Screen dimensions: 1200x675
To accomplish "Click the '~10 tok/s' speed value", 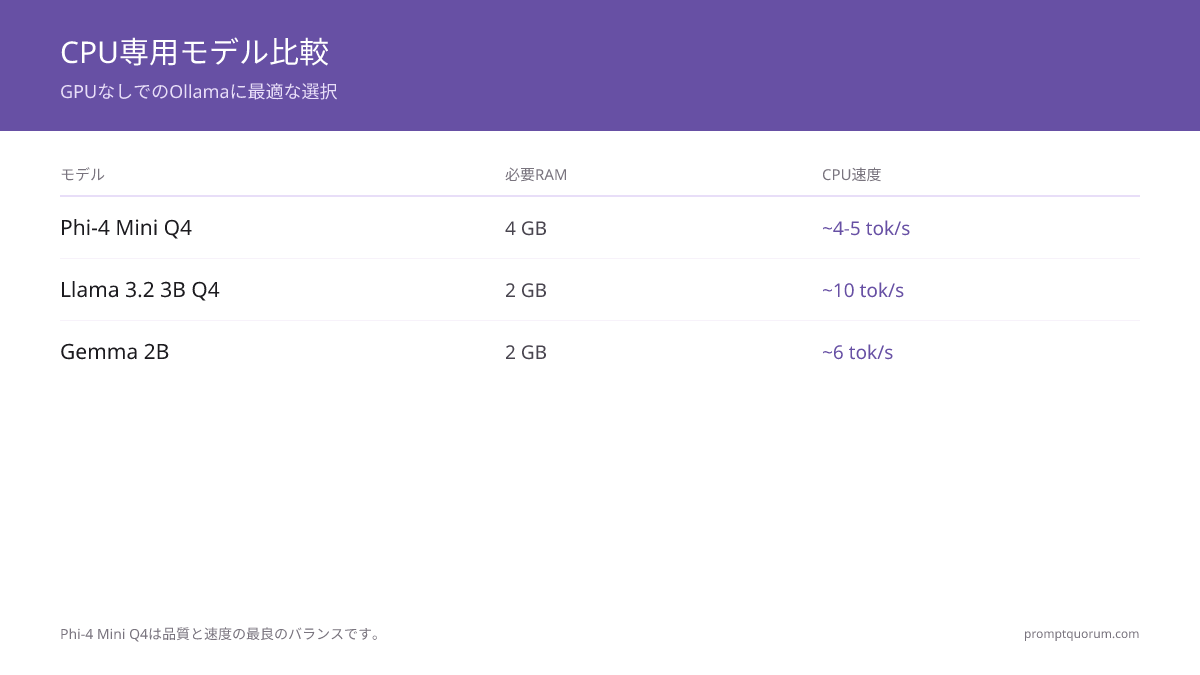I will click(863, 290).
